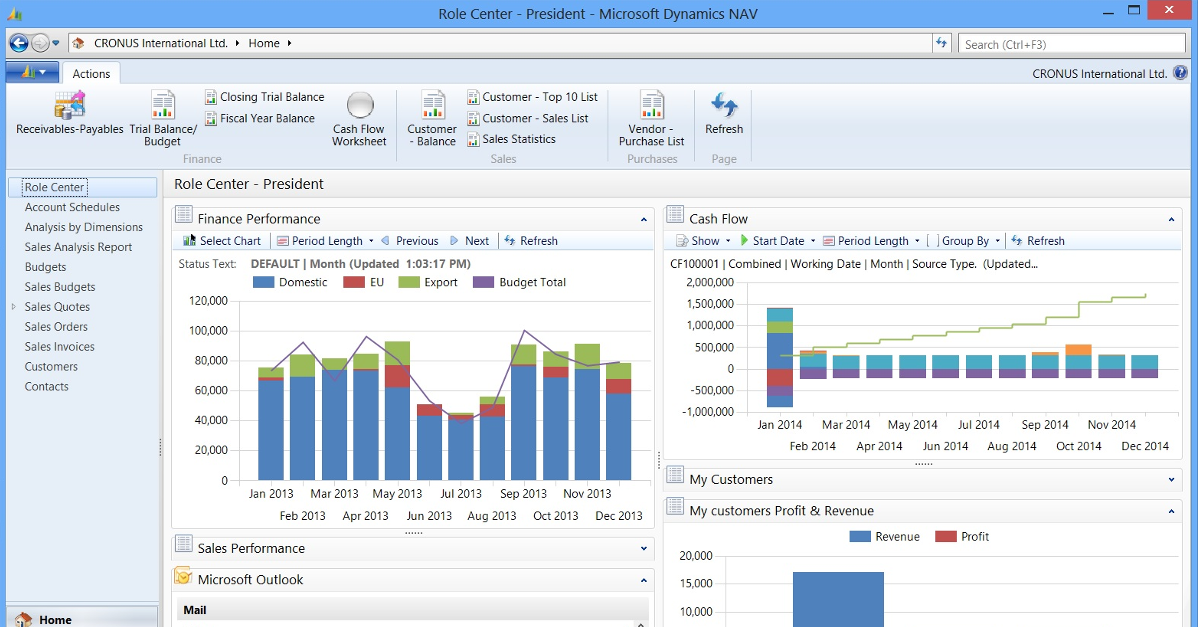This screenshot has height=627, width=1198.
Task: Click inside the Search field
Action: point(1072,43)
